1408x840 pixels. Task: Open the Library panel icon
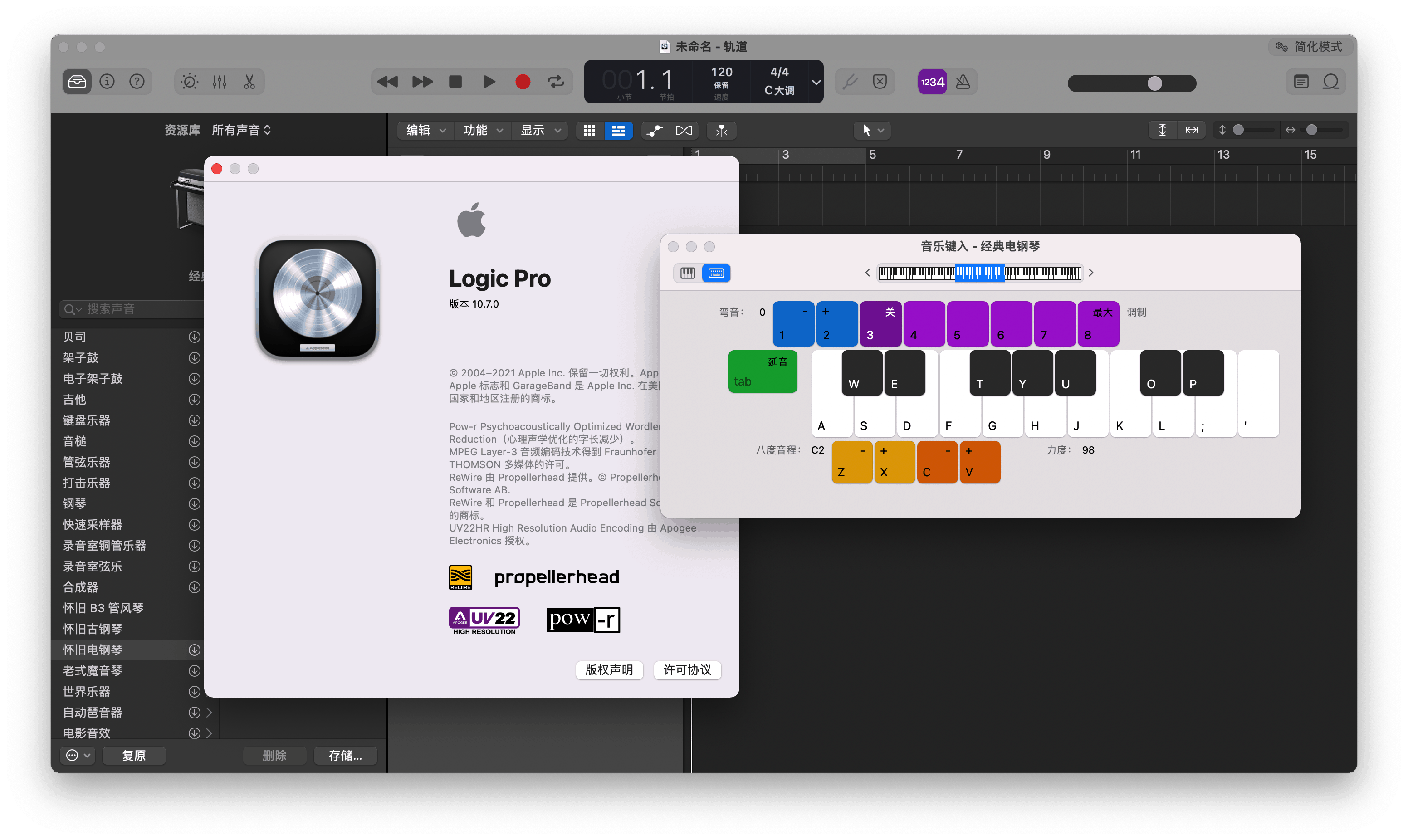click(x=77, y=82)
